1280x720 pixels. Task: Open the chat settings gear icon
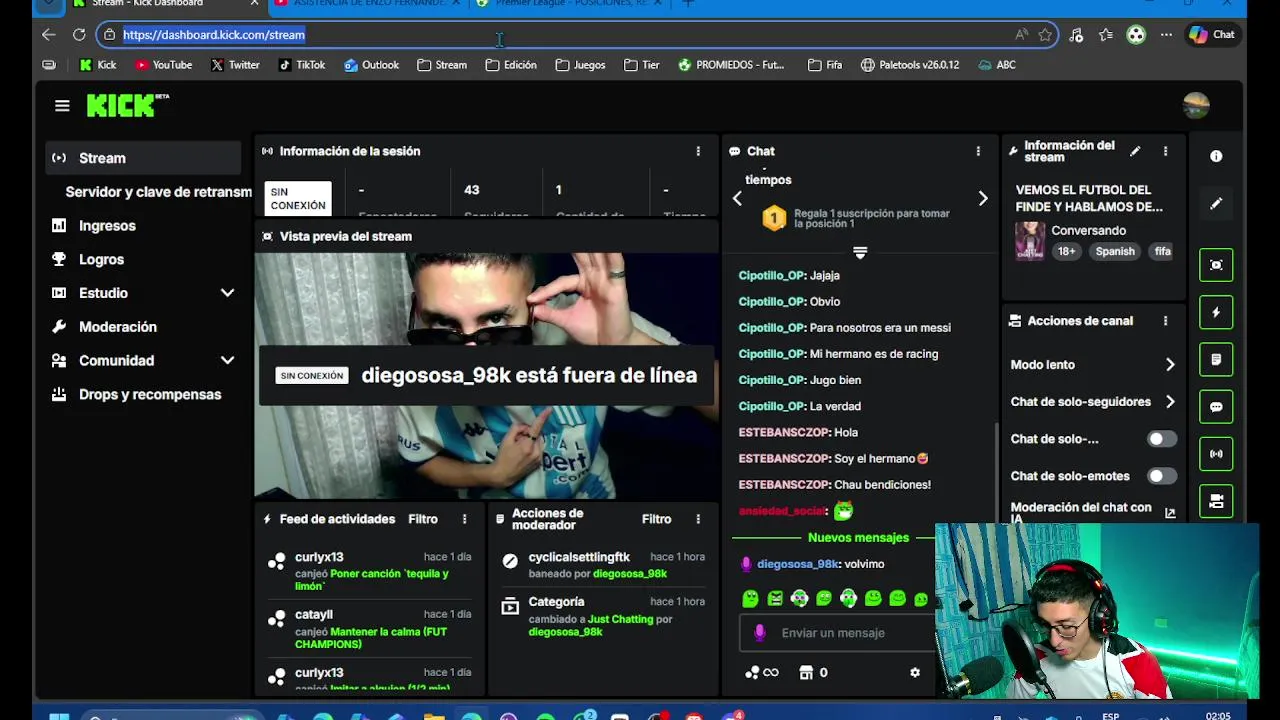(914, 673)
